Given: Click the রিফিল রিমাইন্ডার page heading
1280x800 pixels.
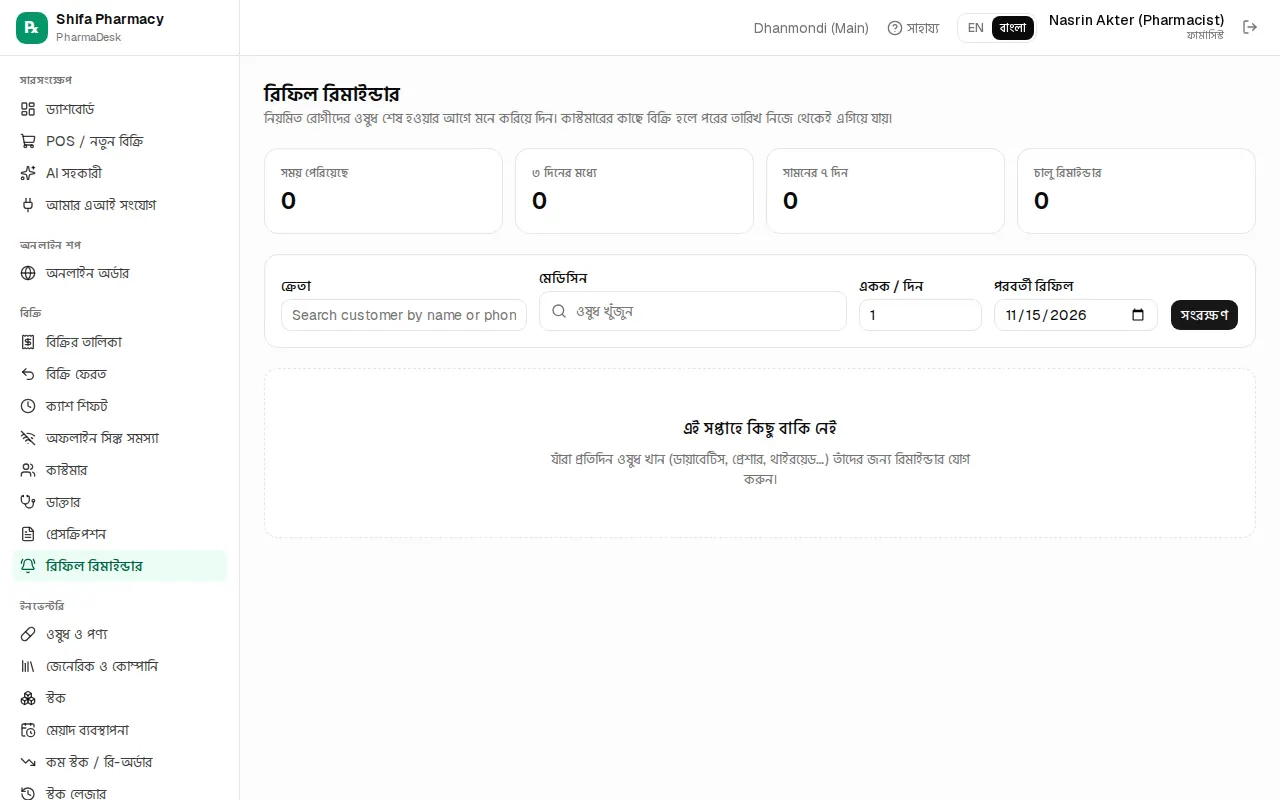Looking at the screenshot, I should [332, 94].
